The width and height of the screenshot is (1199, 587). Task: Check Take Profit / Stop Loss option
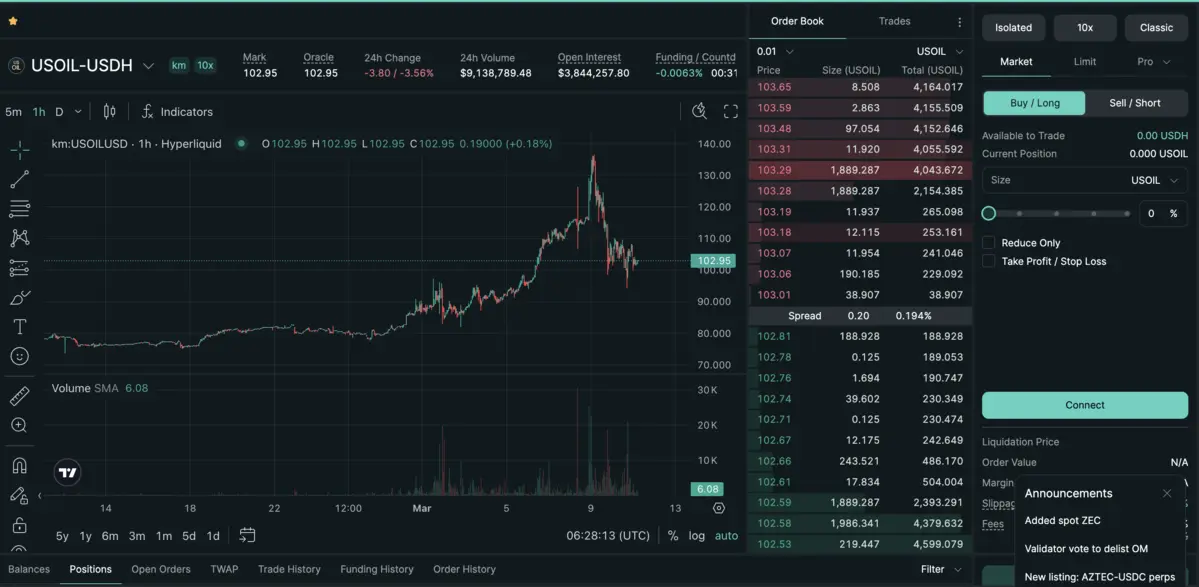pyautogui.click(x=989, y=262)
